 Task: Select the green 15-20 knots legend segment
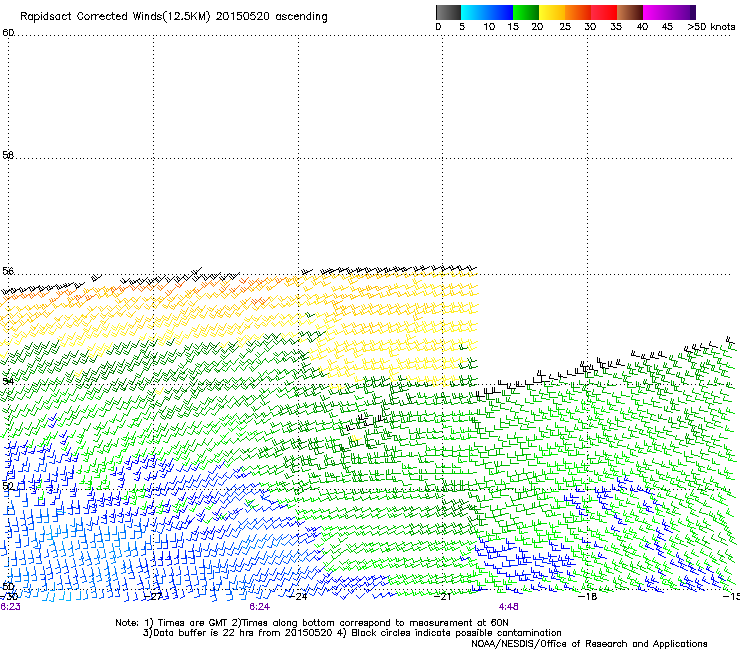(526, 12)
